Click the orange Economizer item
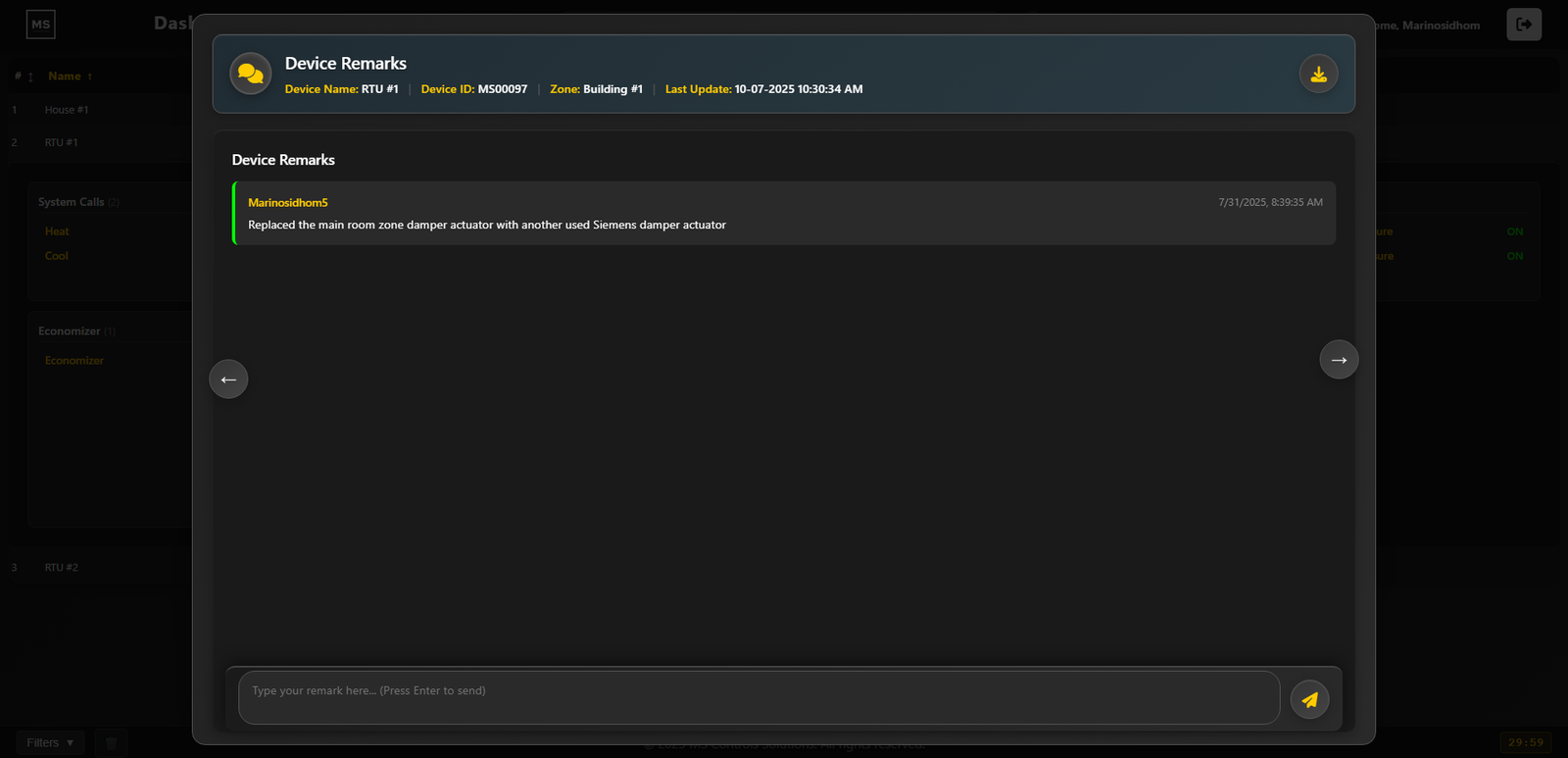Viewport: 1568px width, 758px height. (x=74, y=361)
